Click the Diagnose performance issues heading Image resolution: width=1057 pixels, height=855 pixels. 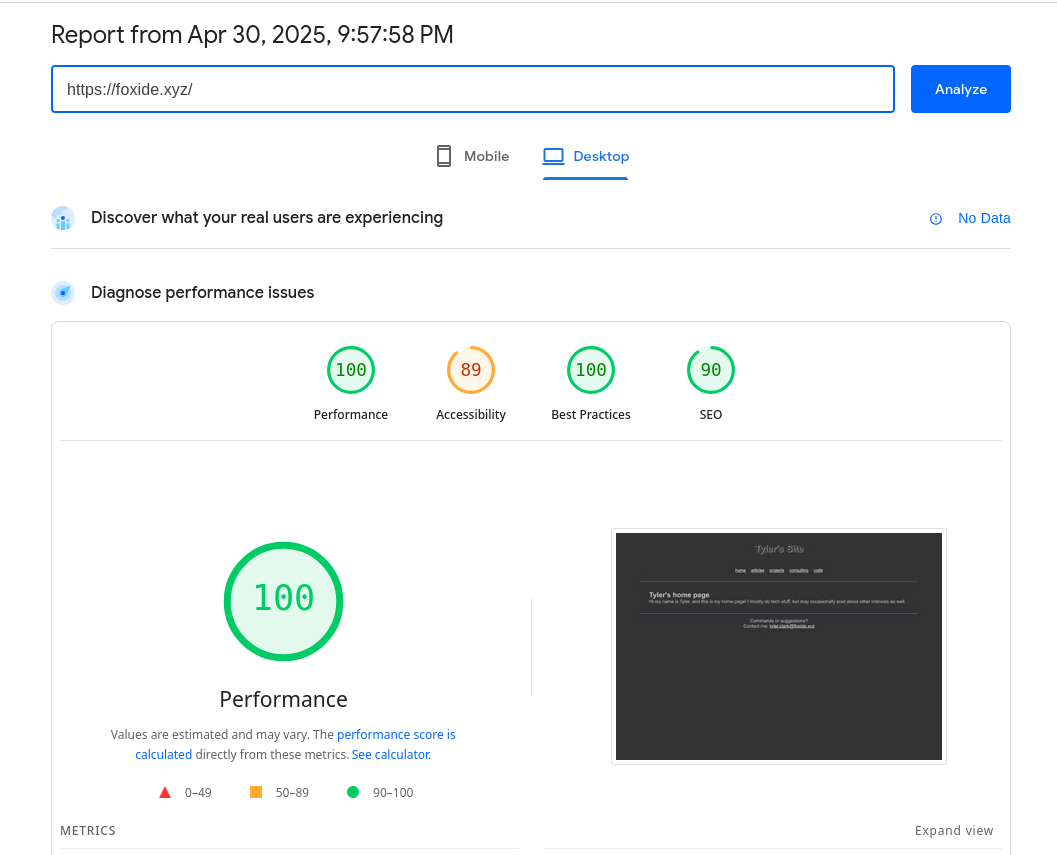(202, 293)
